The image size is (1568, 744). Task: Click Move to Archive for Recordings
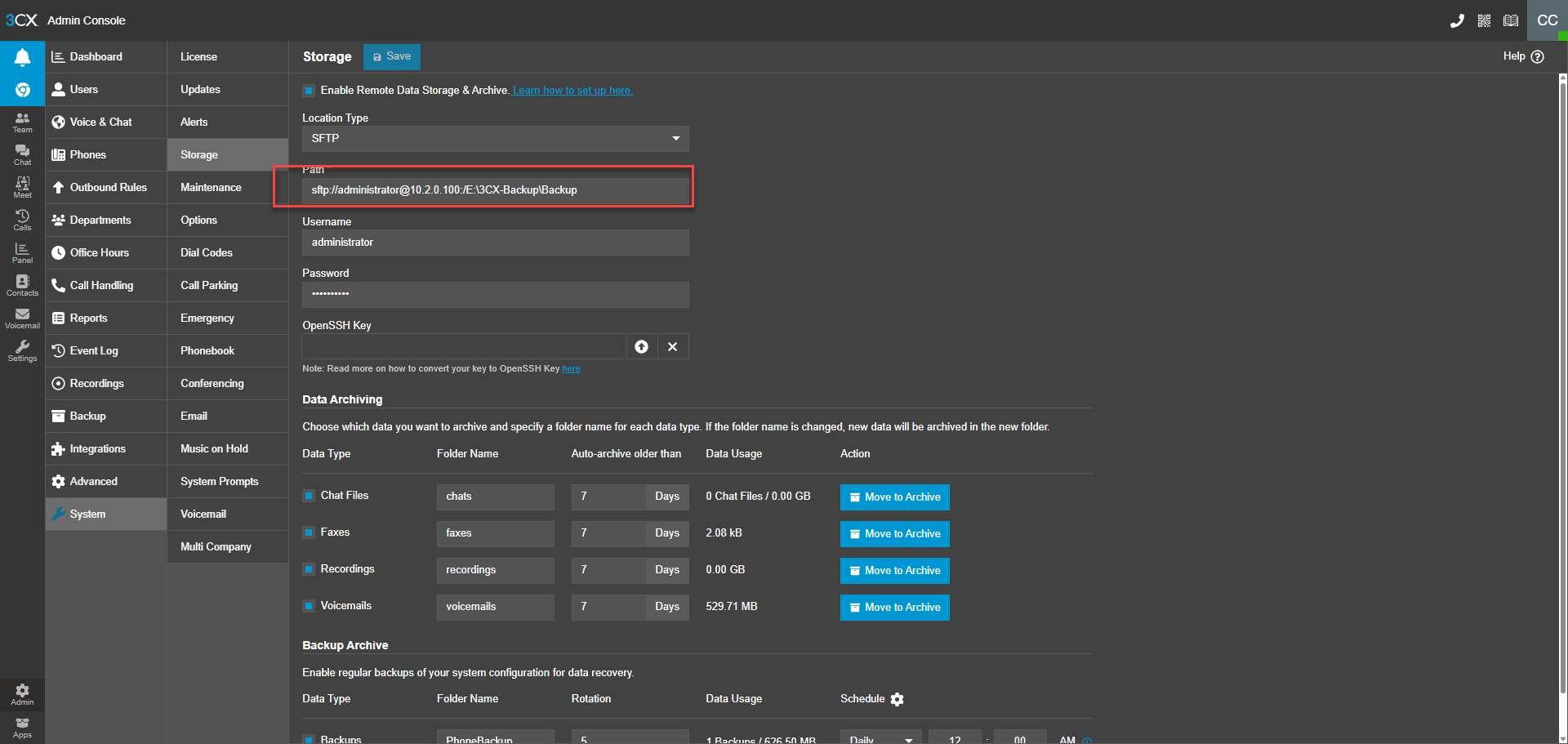pyautogui.click(x=894, y=571)
